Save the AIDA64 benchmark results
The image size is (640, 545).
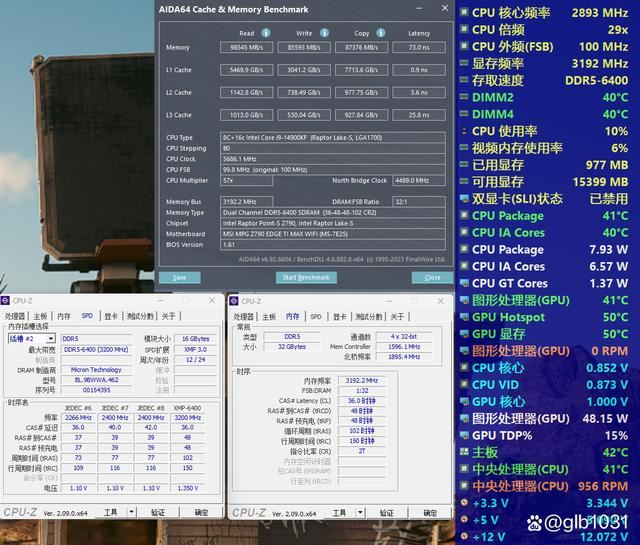click(179, 277)
